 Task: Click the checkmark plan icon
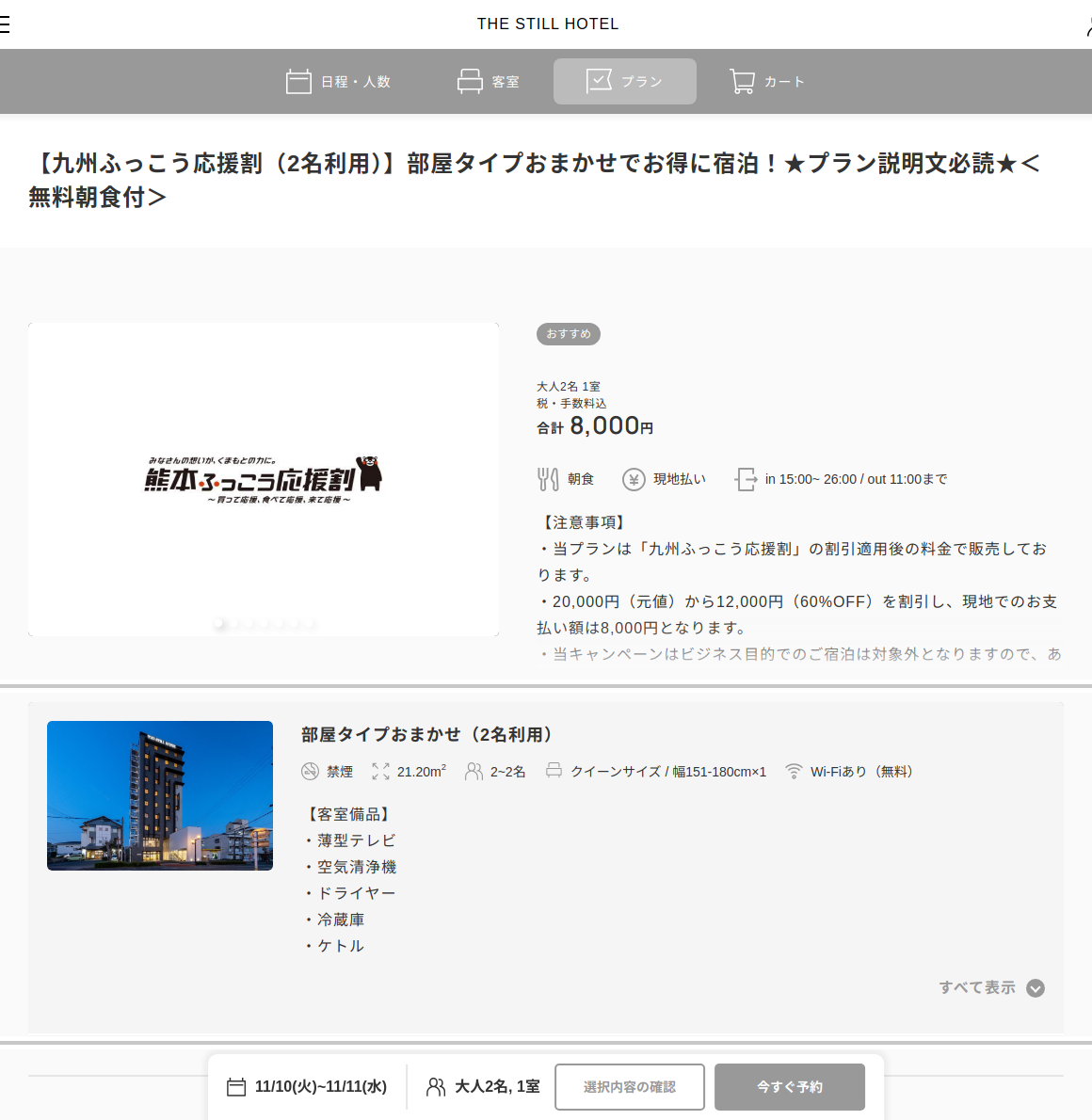click(x=599, y=81)
